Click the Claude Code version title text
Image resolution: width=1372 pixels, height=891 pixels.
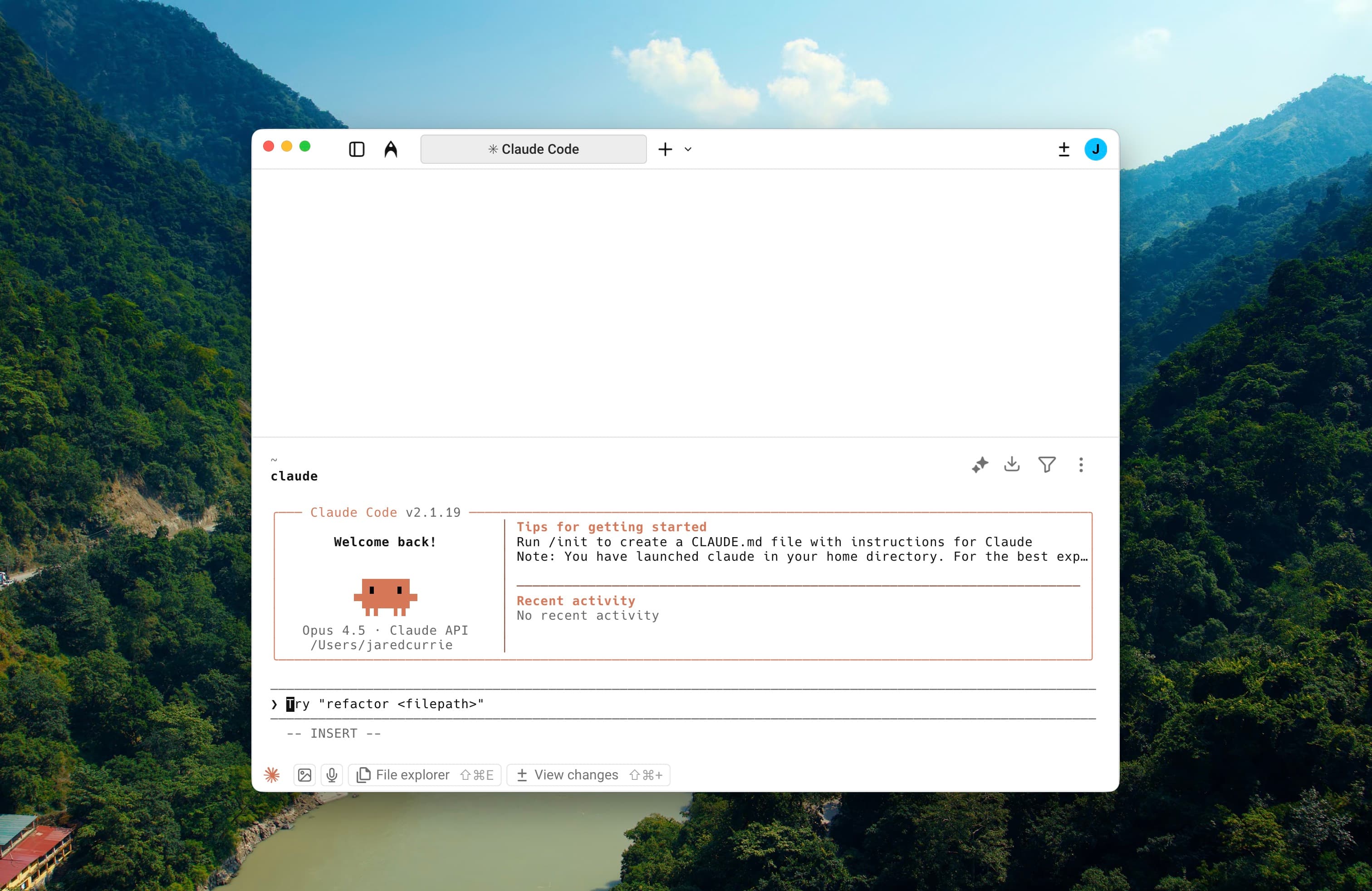(385, 512)
